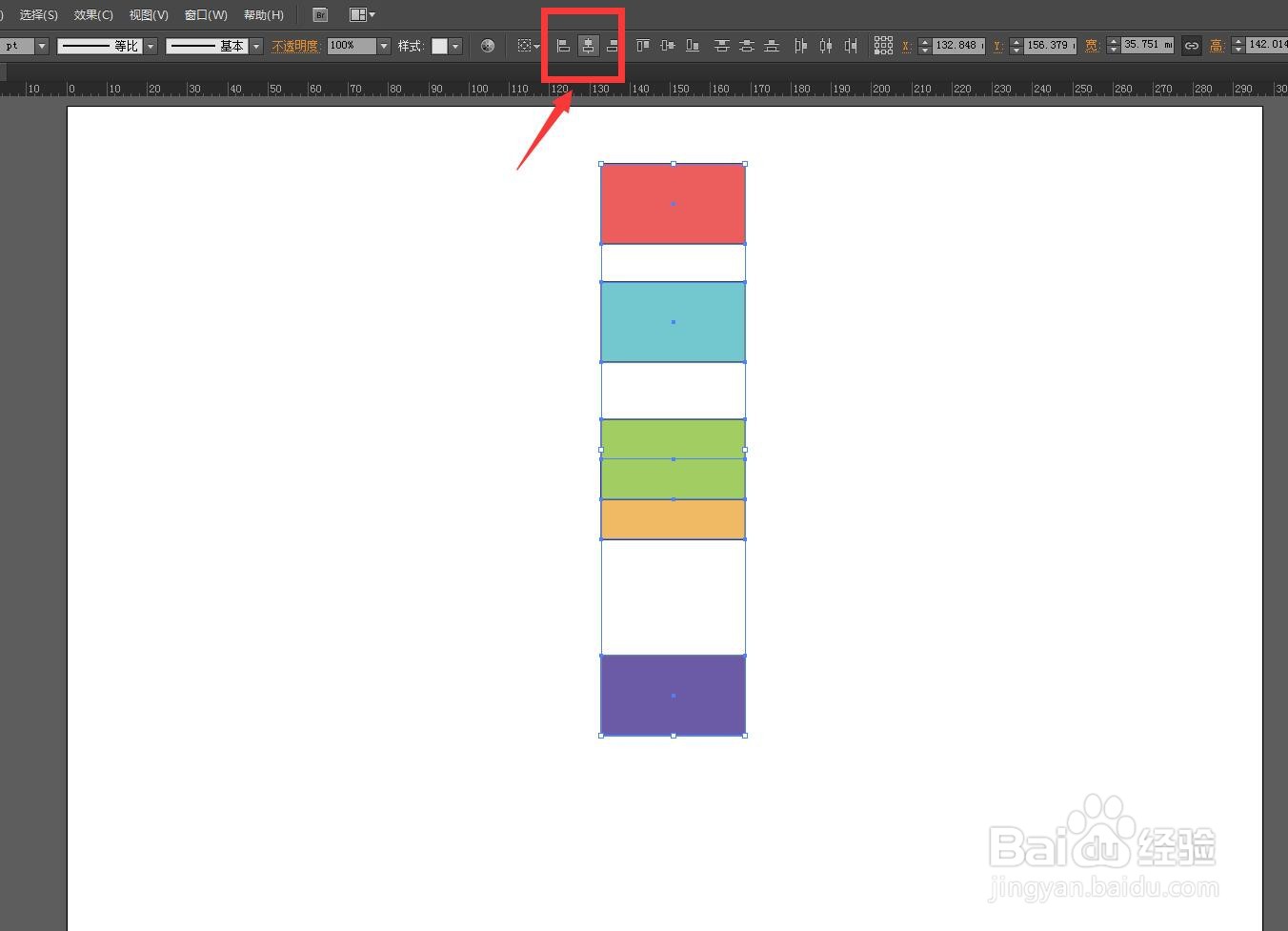Click vertical distribute top icon
This screenshot has width=1288, height=931.
(722, 46)
